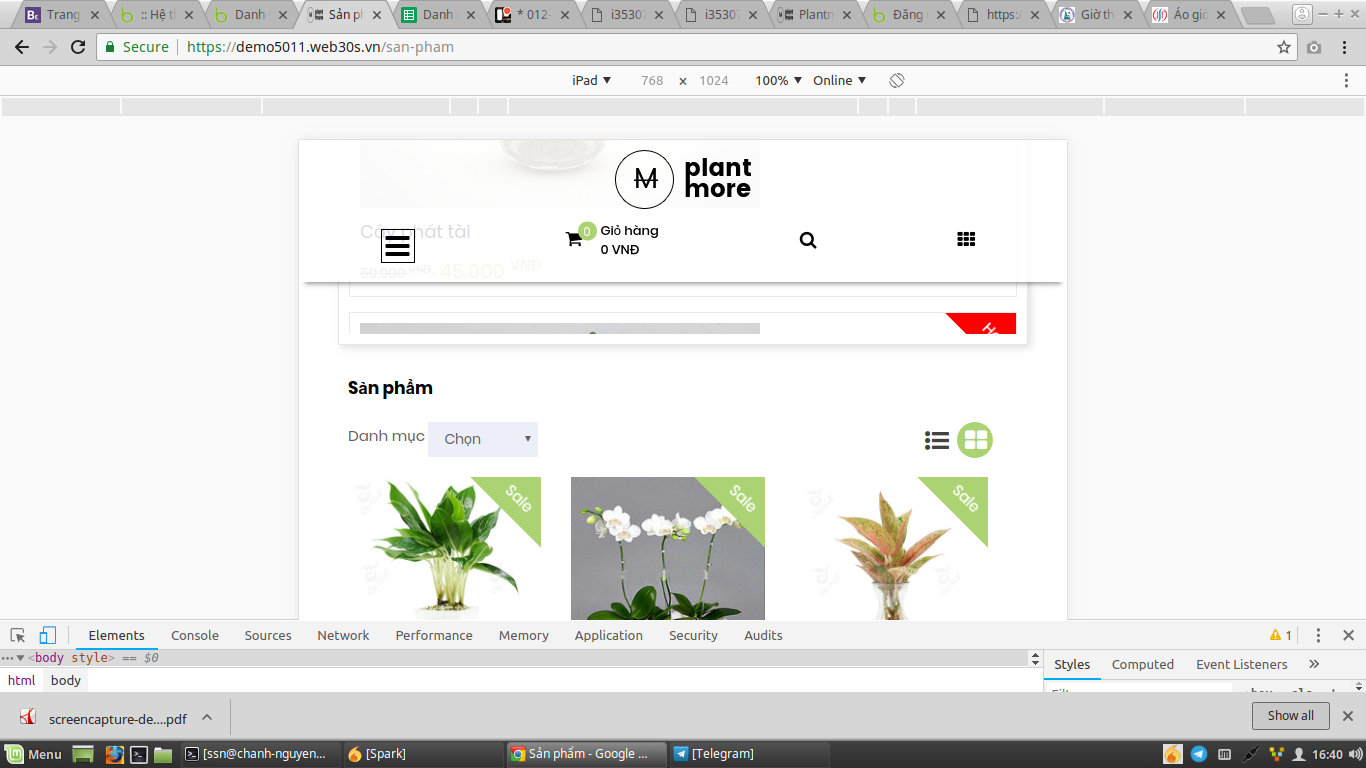Switch to the Audits tab
The height and width of the screenshot is (768, 1366).
[x=763, y=635]
